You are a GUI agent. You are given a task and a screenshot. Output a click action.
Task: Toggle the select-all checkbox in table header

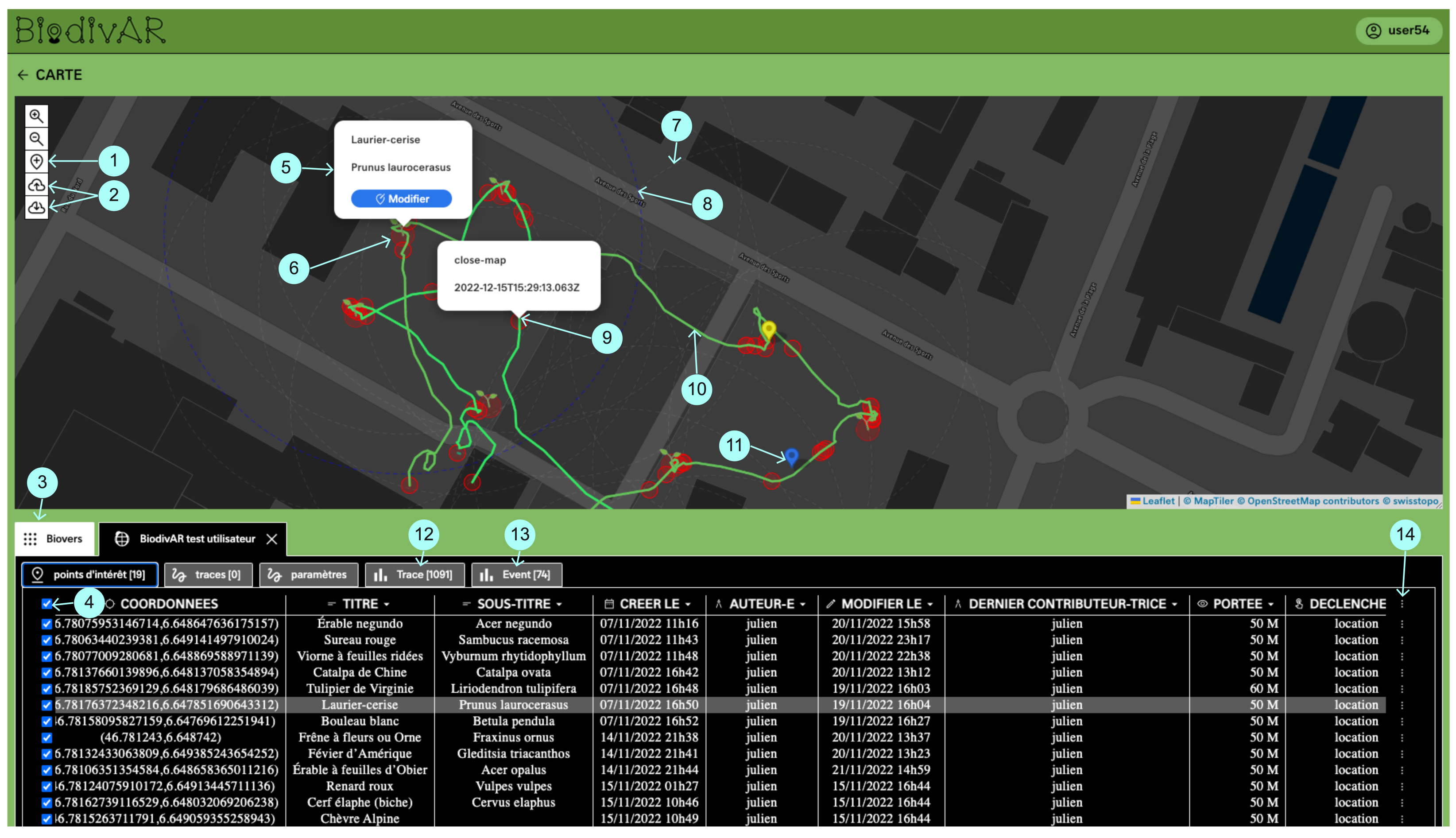[46, 604]
